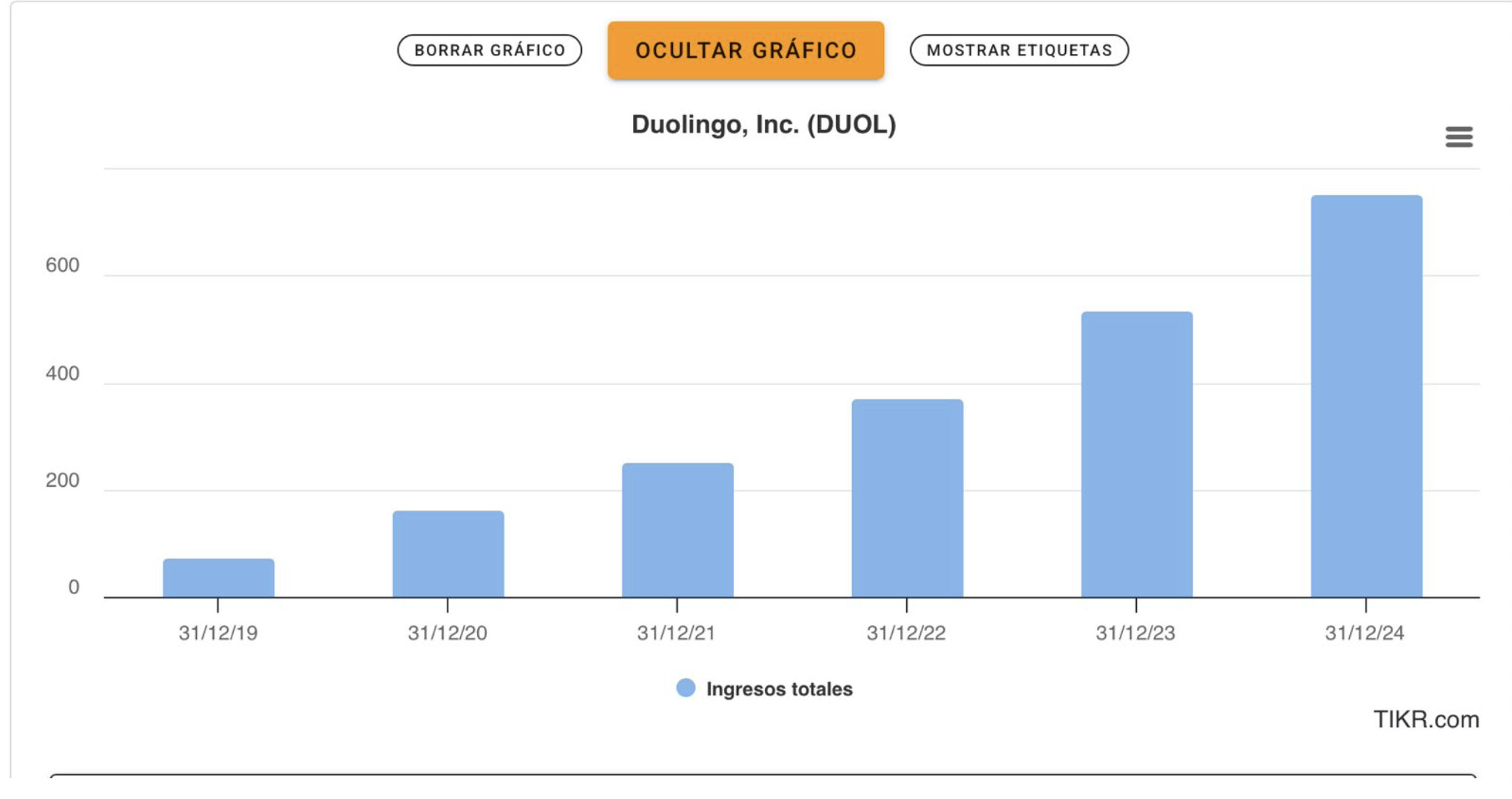Toggle the Ingresos totales legend series
Image resolution: width=1512 pixels, height=799 pixels.
click(x=765, y=689)
